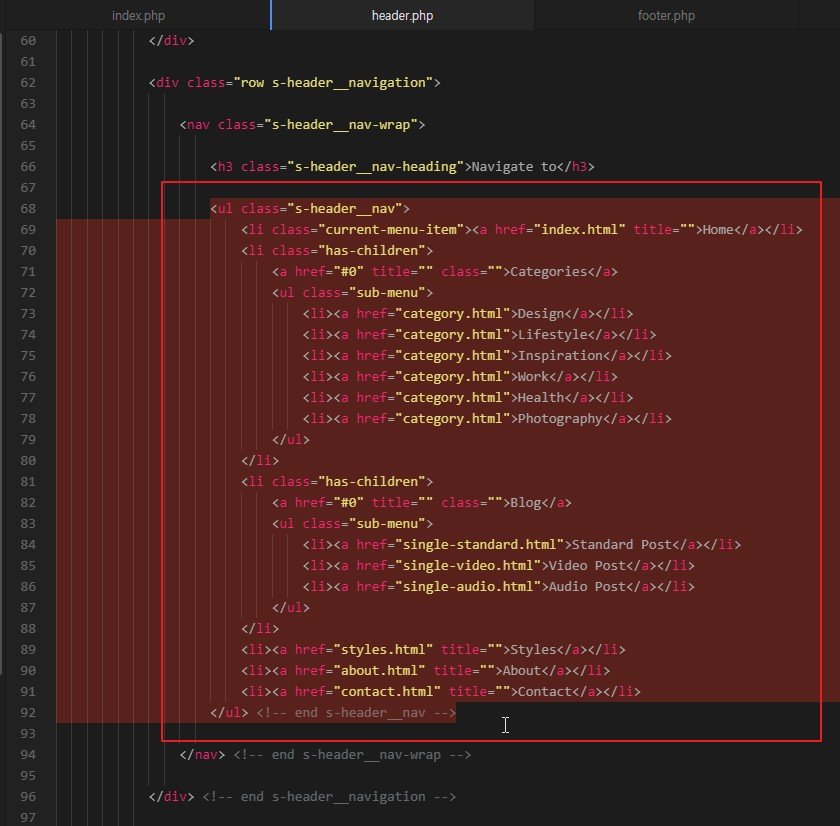Click 'end s-header__nav' comment on line 92
840x826 pixels.
point(356,713)
